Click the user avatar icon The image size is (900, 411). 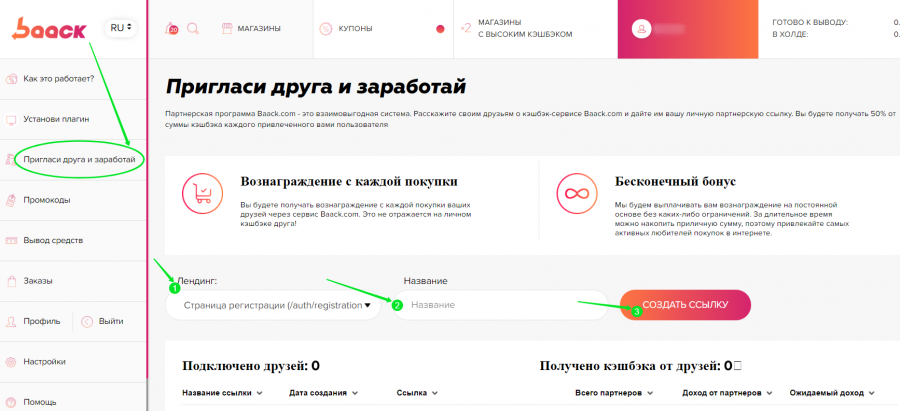tap(641, 29)
